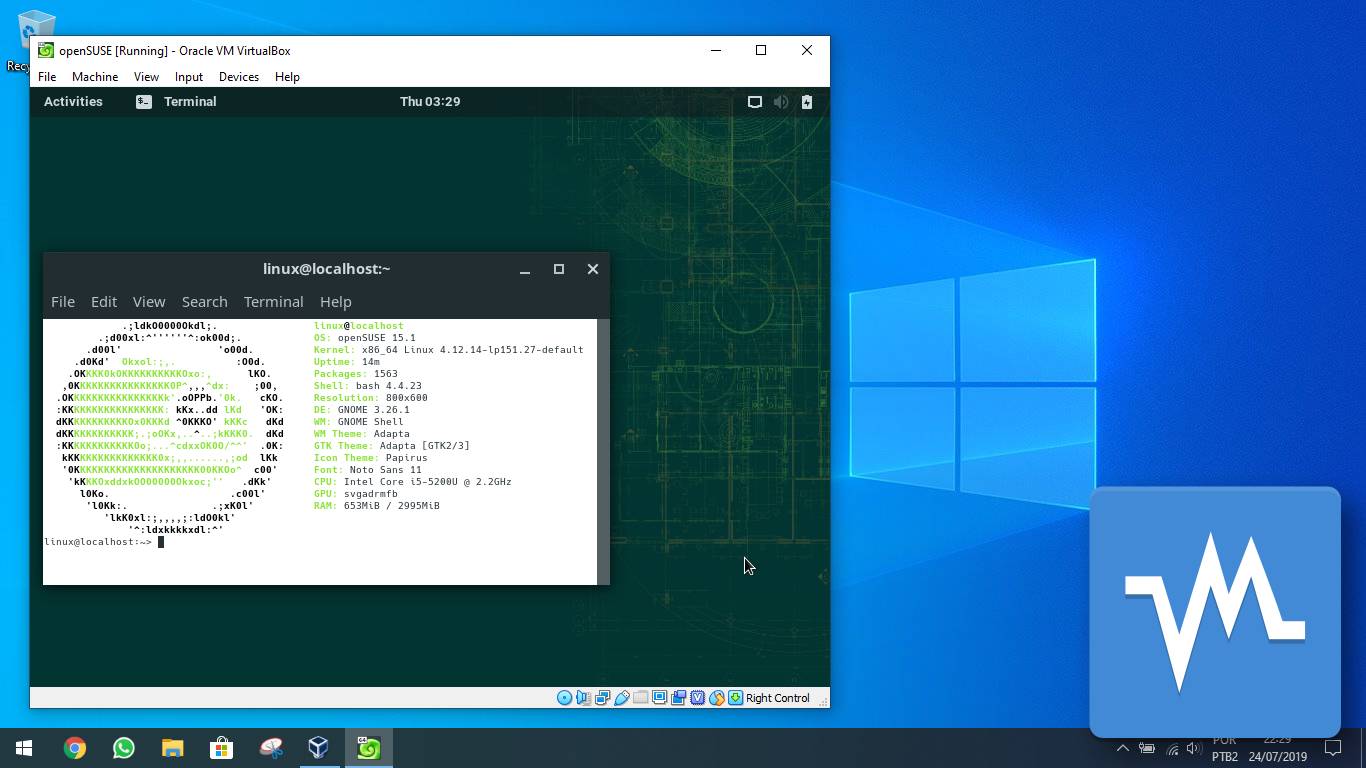Open the File menu in the terminal window

pyautogui.click(x=63, y=302)
